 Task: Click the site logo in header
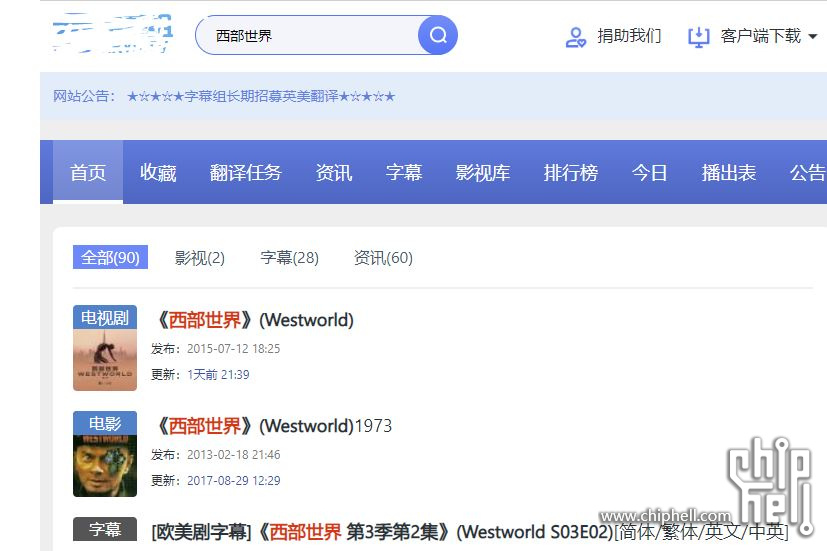click(112, 33)
